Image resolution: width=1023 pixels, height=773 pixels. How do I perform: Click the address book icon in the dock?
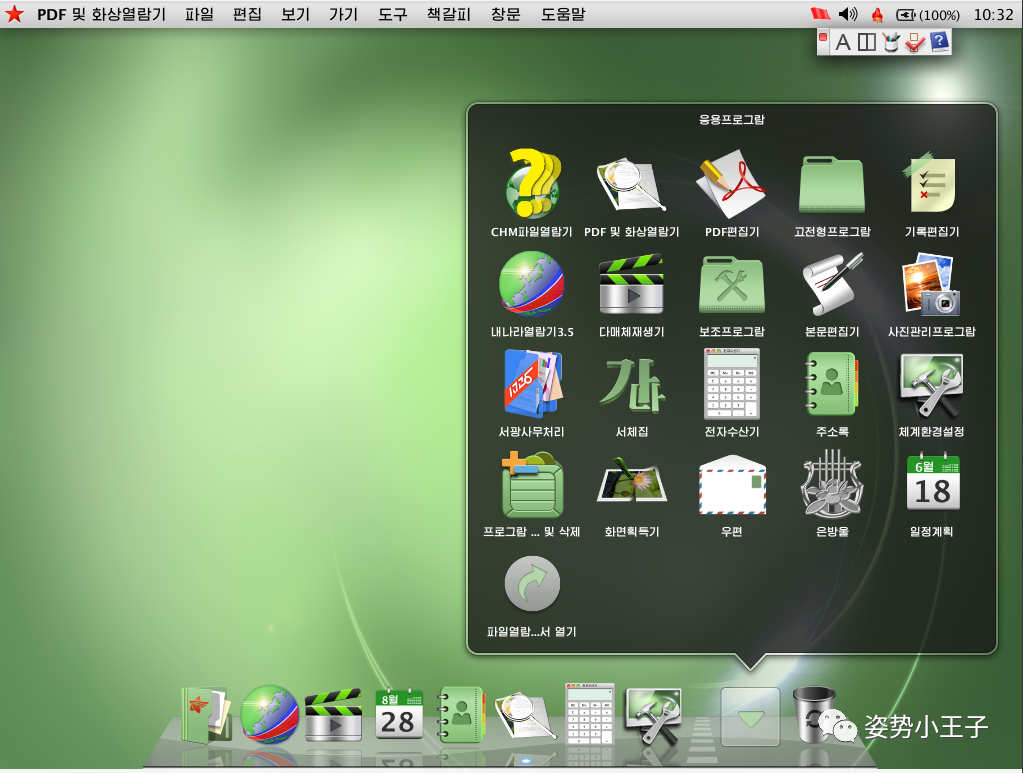[461, 715]
